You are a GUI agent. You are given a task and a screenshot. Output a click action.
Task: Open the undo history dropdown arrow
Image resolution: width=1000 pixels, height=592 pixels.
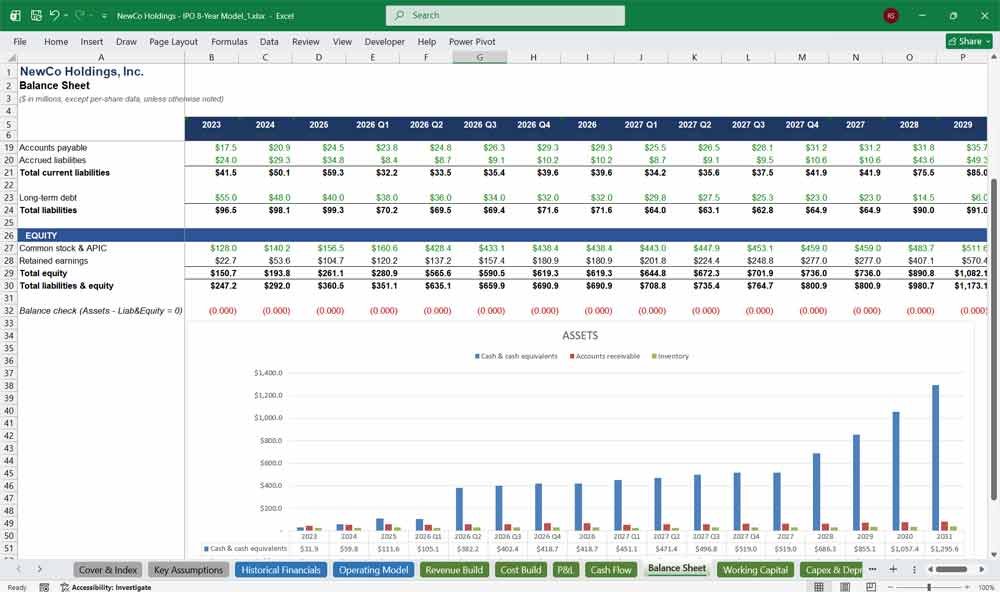pos(66,15)
